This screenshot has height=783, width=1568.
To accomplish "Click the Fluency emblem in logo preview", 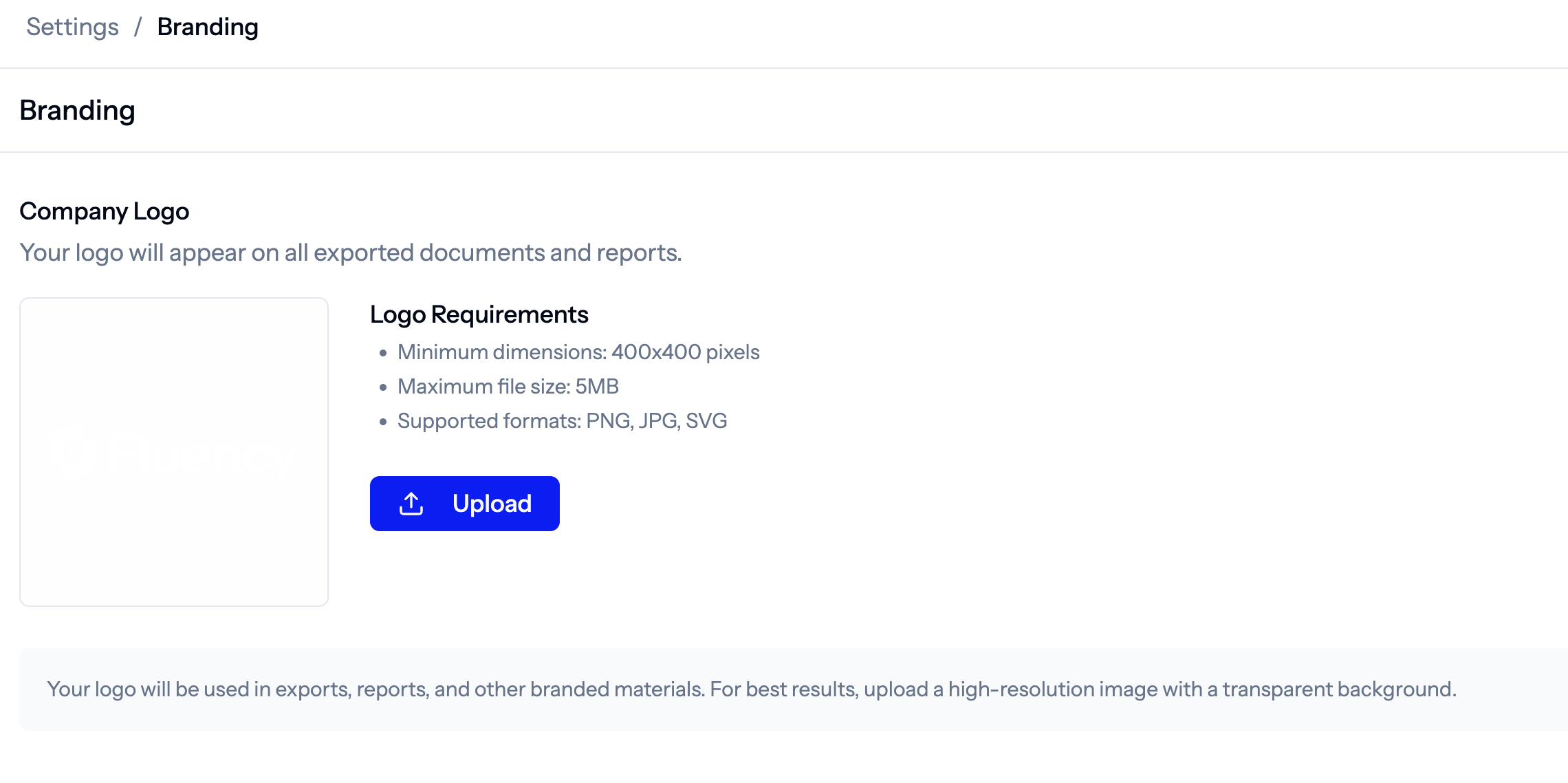I will click(72, 453).
